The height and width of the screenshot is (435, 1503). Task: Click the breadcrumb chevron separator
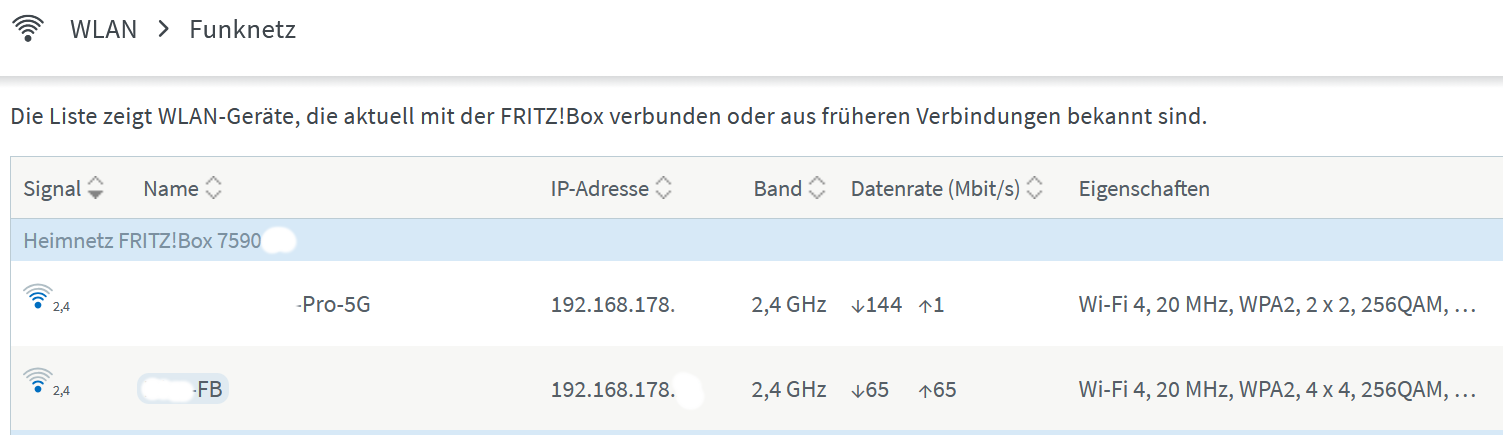pyautogui.click(x=164, y=29)
